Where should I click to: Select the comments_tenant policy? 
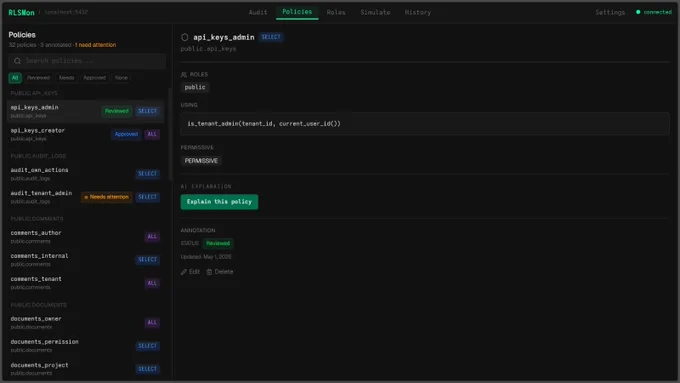pyautogui.click(x=86, y=283)
